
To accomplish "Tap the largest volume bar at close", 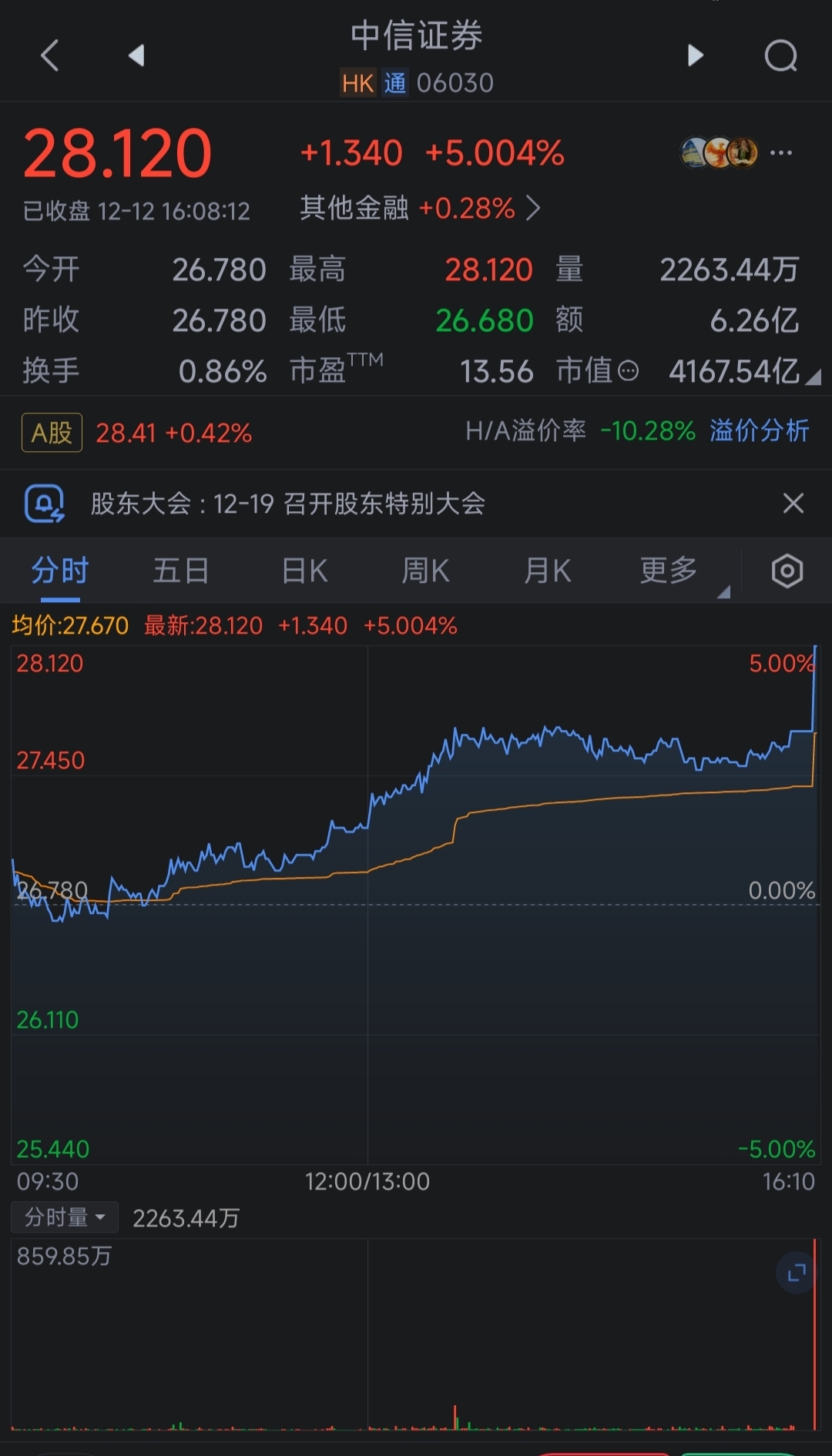I will point(814,1334).
